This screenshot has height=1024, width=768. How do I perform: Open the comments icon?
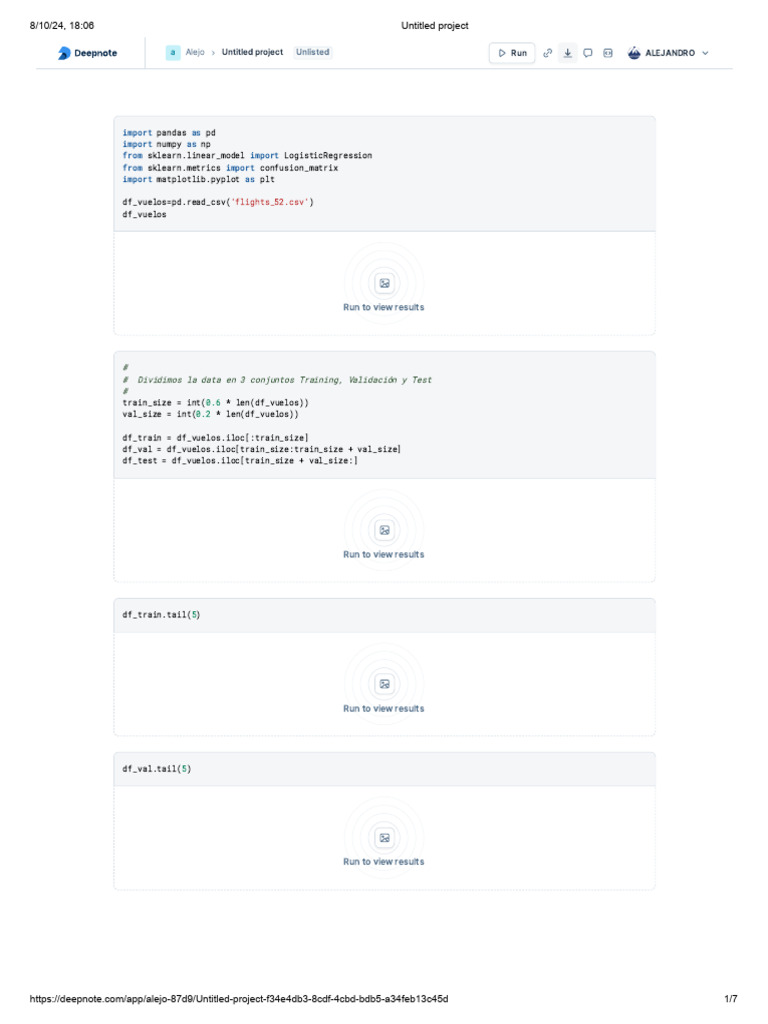588,53
